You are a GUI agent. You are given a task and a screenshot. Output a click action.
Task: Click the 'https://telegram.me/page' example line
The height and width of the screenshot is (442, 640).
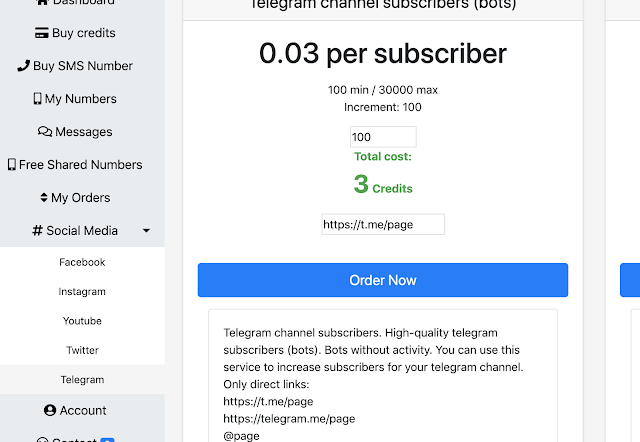[289, 419]
